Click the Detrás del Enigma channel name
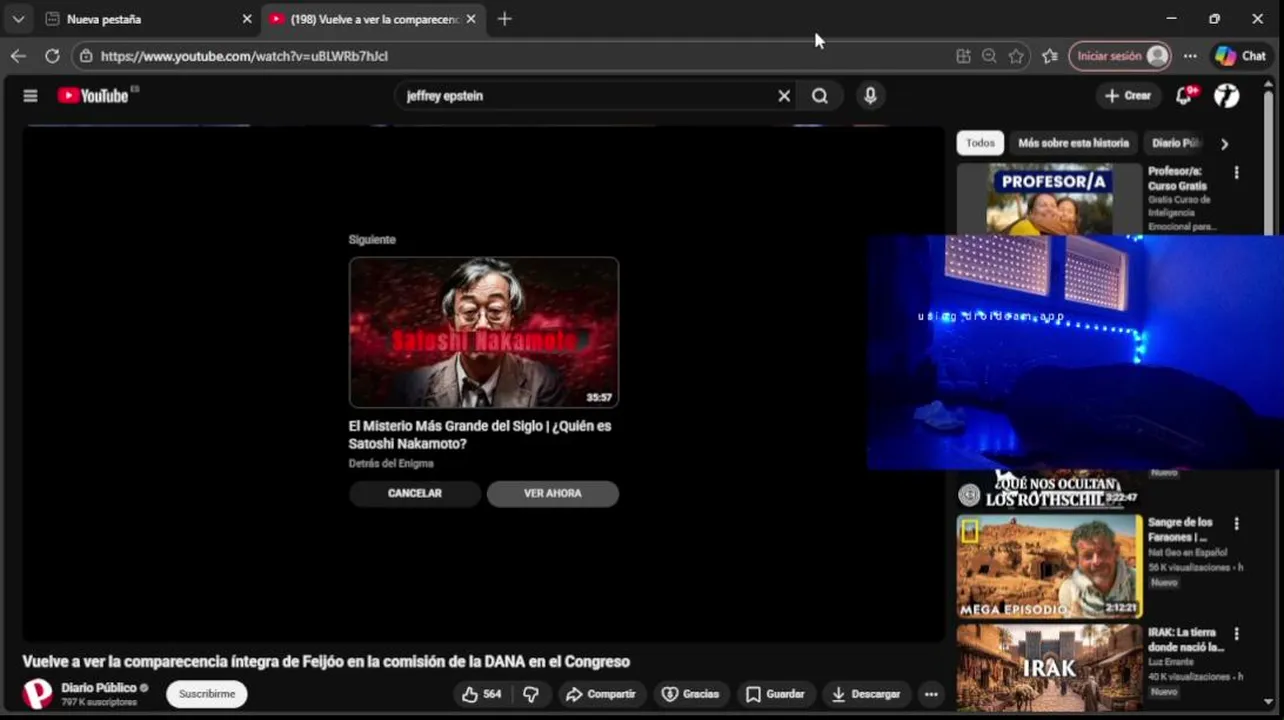 coord(391,464)
